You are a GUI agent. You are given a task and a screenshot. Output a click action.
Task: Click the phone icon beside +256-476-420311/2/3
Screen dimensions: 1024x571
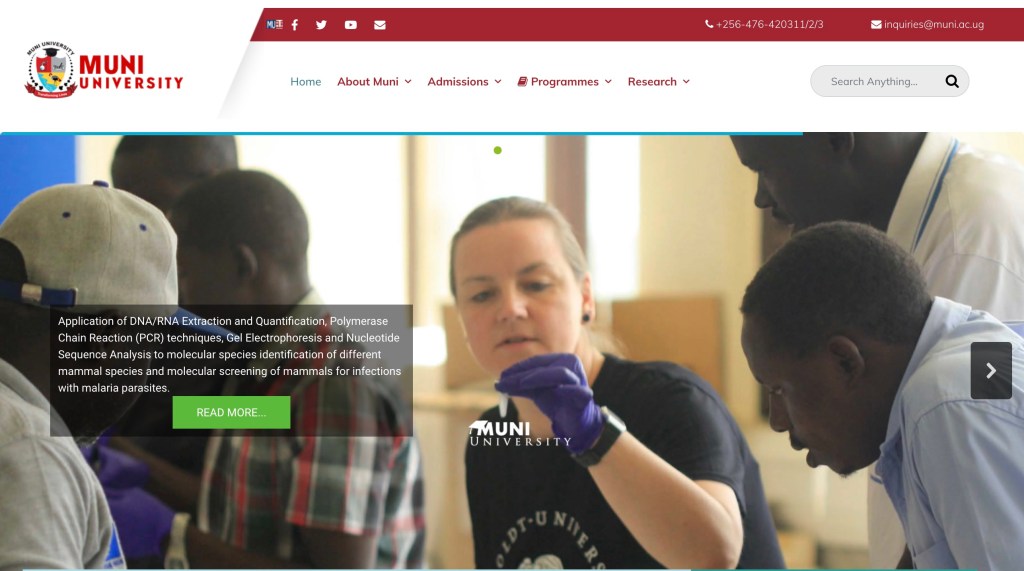709,24
